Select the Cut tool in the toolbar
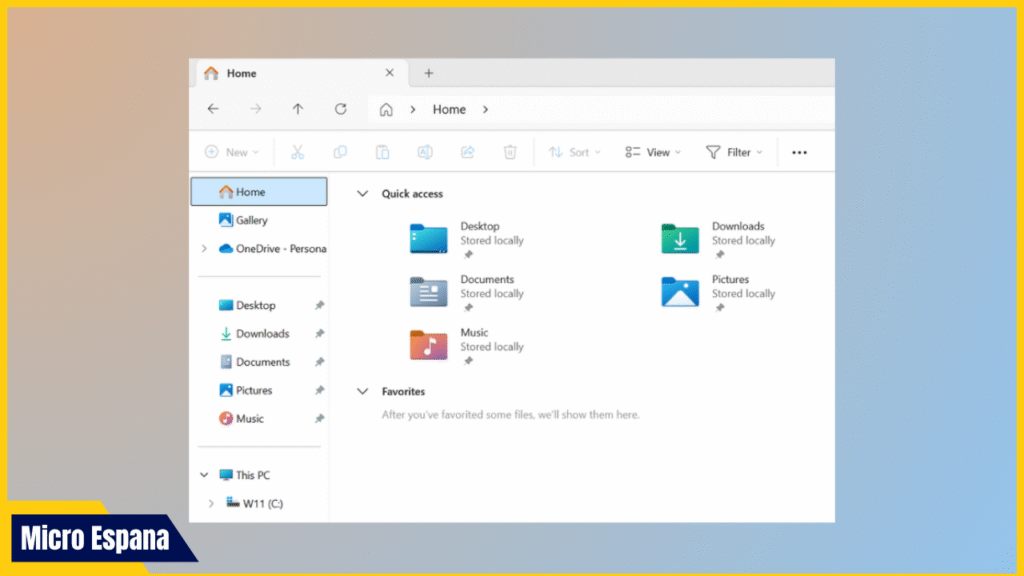This screenshot has width=1024, height=576. pos(297,152)
